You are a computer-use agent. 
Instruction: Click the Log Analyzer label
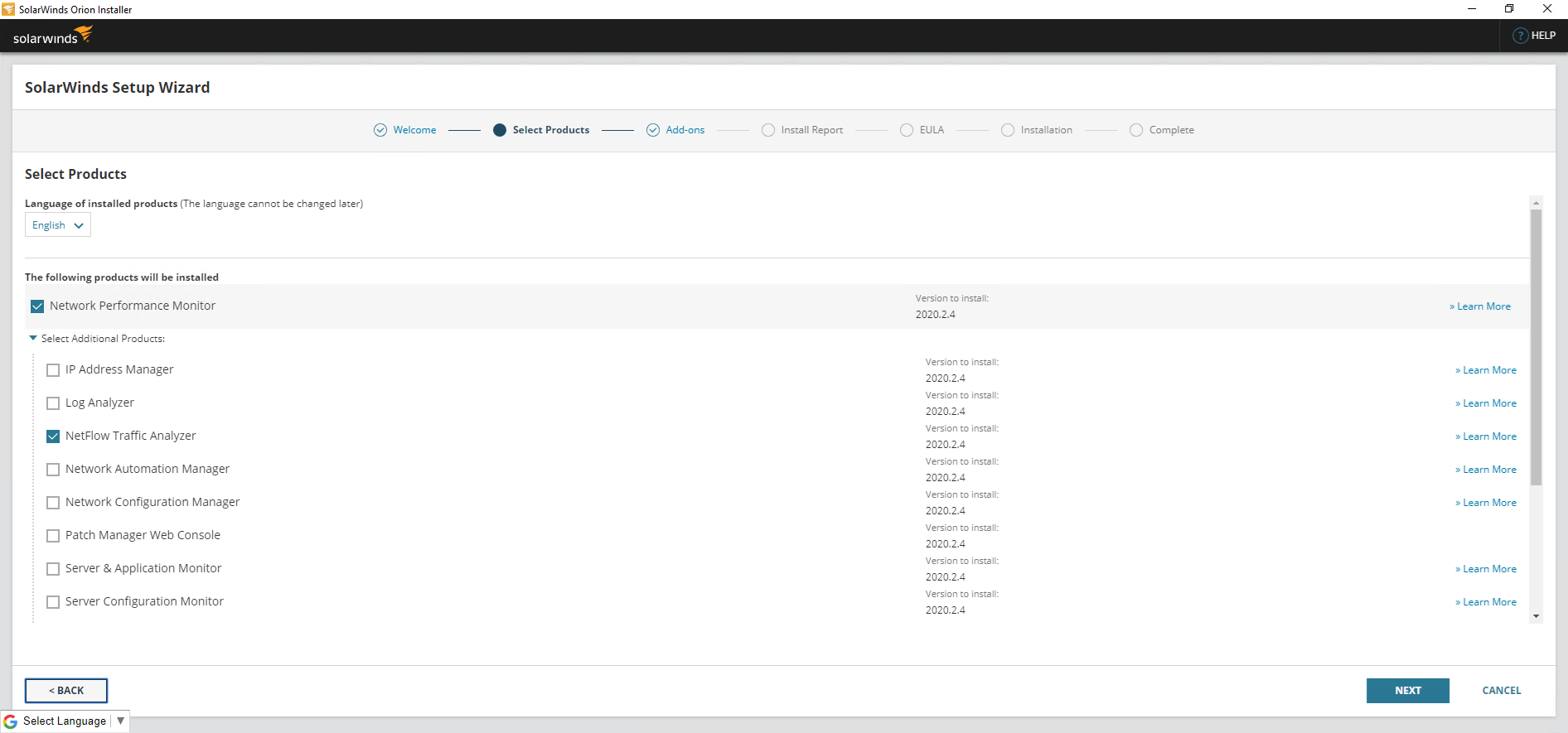[x=99, y=403]
